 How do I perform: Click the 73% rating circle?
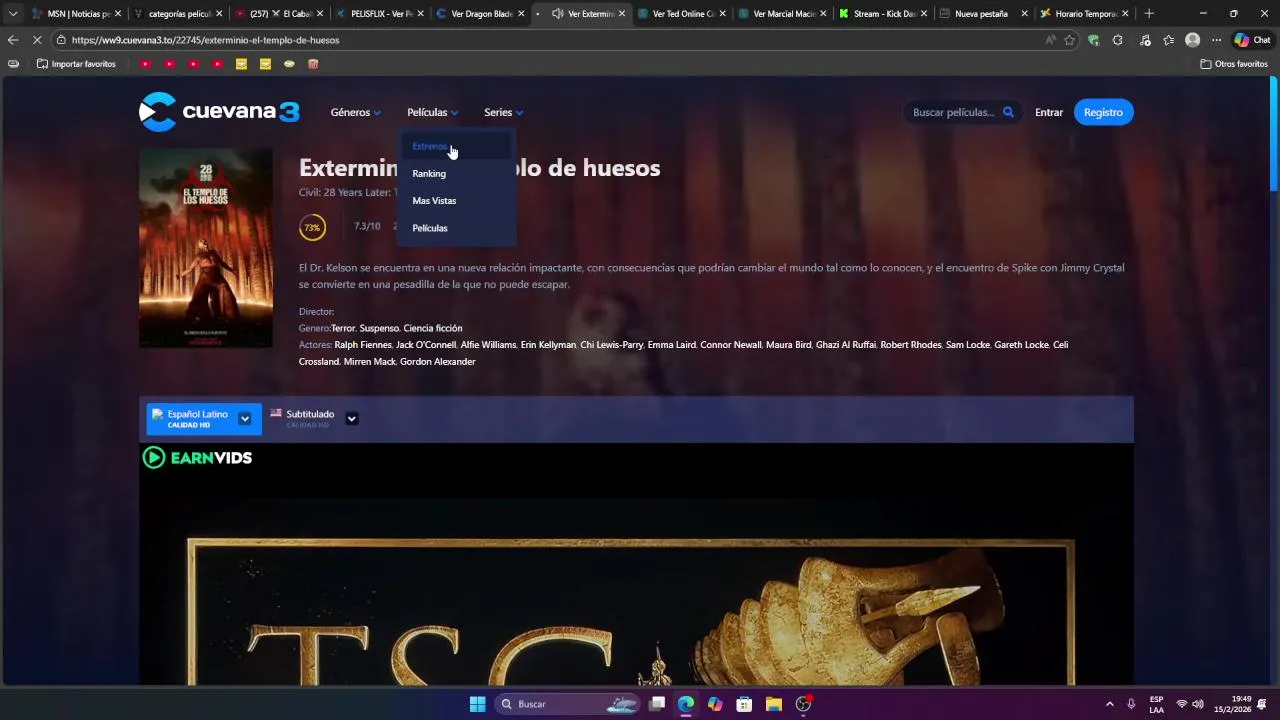click(x=312, y=228)
